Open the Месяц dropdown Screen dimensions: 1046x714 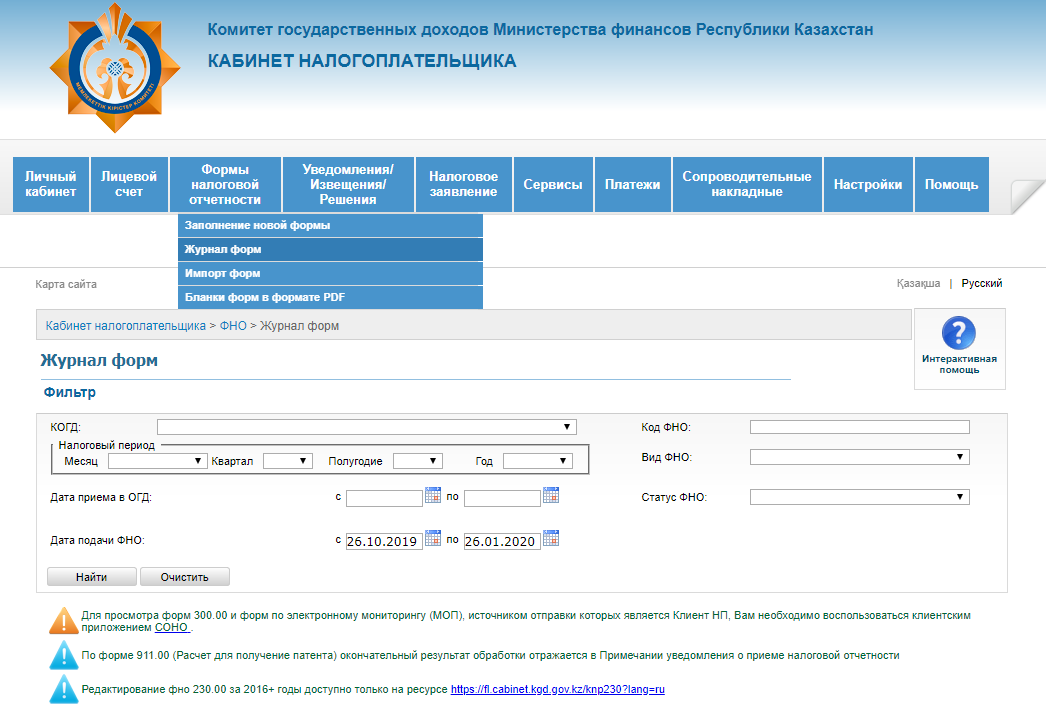click(x=157, y=461)
